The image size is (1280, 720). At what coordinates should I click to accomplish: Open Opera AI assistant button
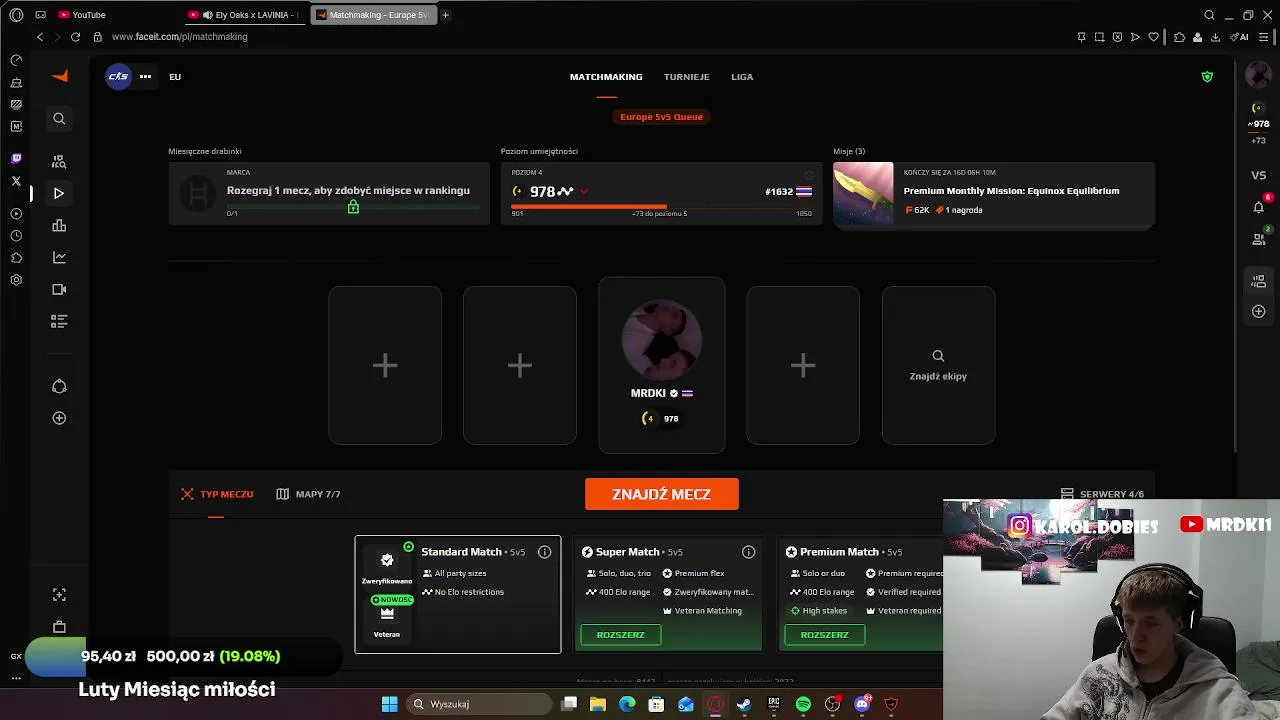click(1241, 37)
